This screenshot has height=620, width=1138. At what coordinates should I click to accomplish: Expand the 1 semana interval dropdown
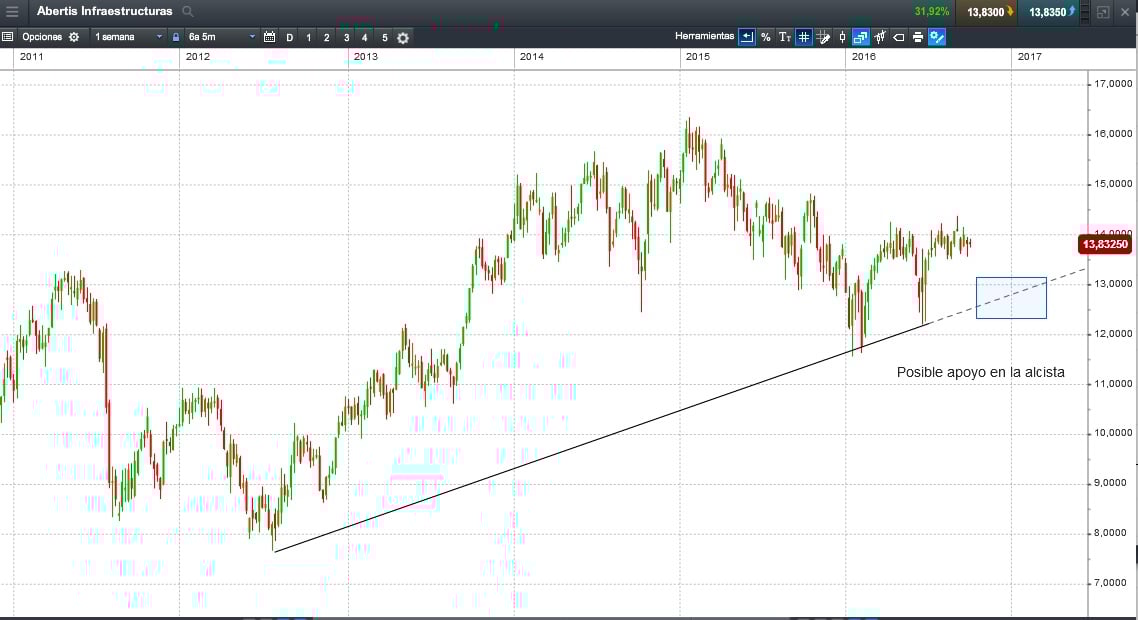pyautogui.click(x=128, y=37)
